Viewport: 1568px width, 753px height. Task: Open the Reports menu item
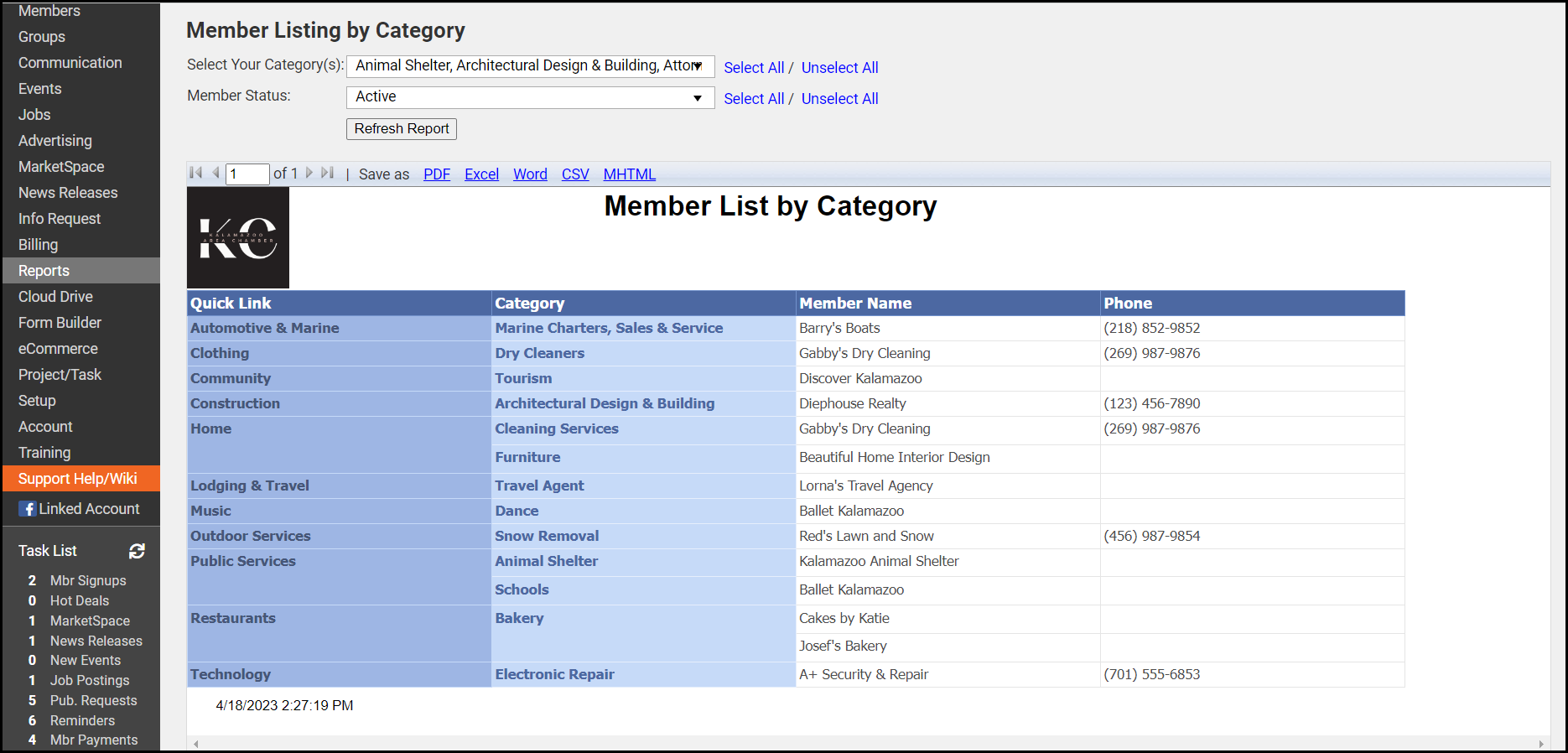pyautogui.click(x=44, y=271)
